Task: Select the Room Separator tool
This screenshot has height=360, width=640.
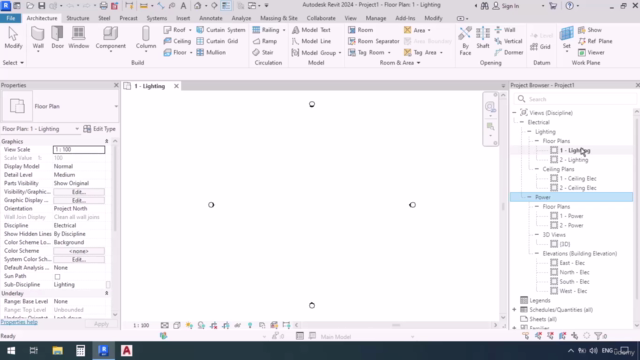Action: click(373, 41)
